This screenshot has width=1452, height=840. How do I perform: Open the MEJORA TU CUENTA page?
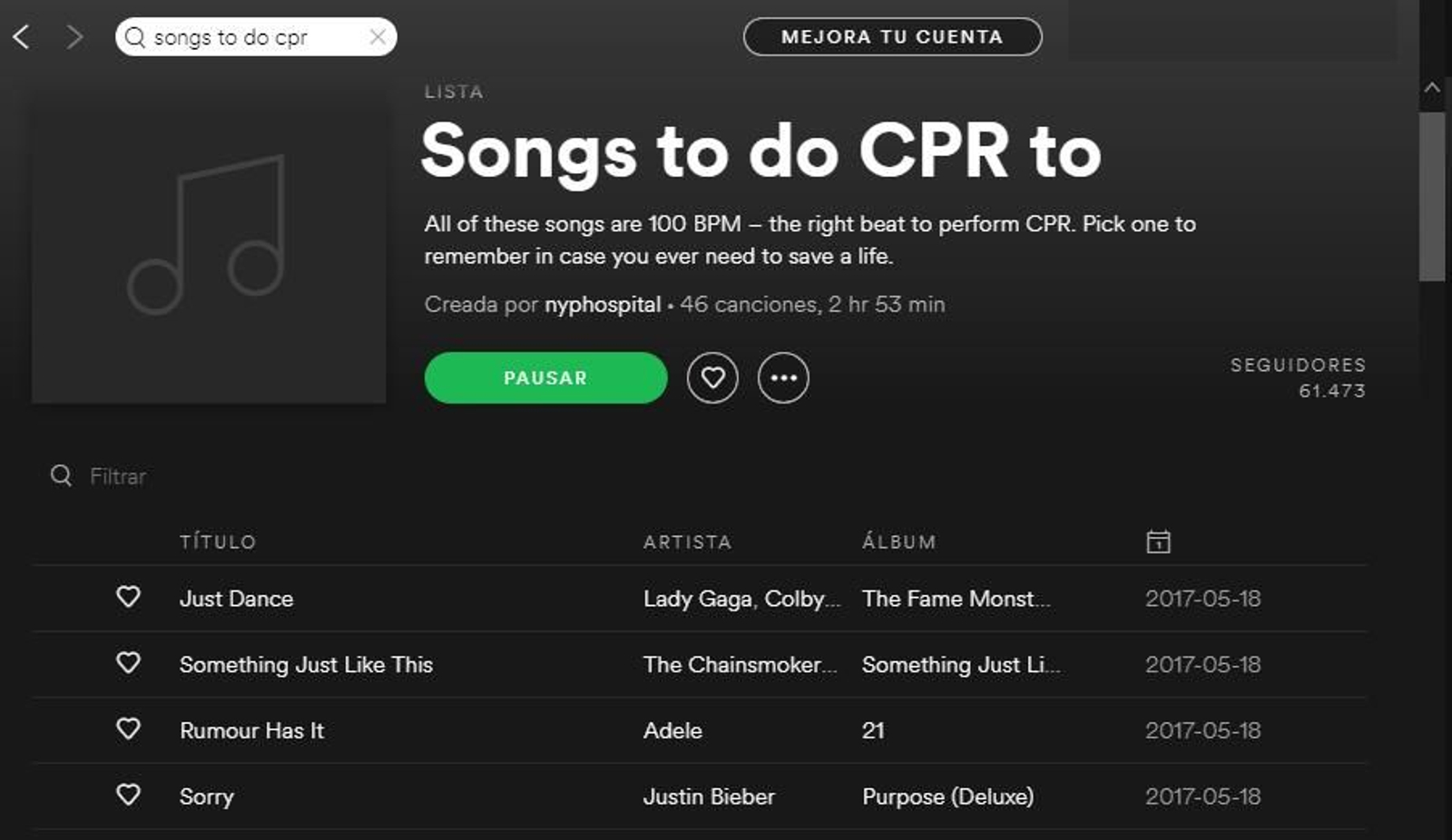pos(892,36)
